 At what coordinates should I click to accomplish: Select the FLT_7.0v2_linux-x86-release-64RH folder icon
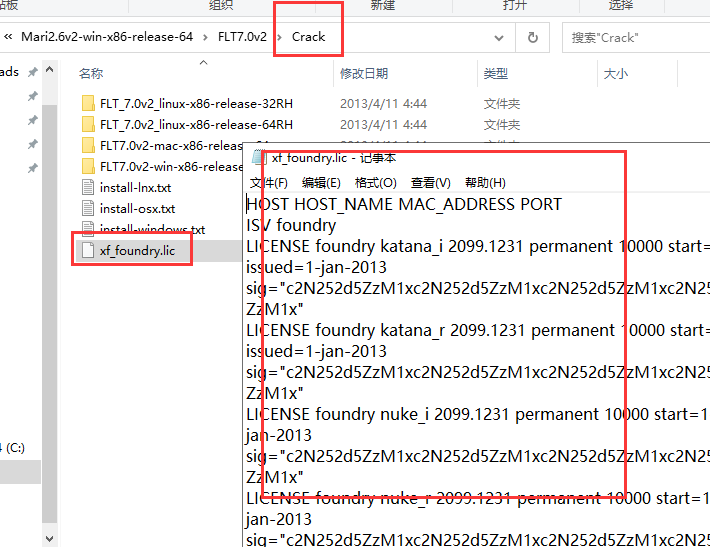coord(88,125)
